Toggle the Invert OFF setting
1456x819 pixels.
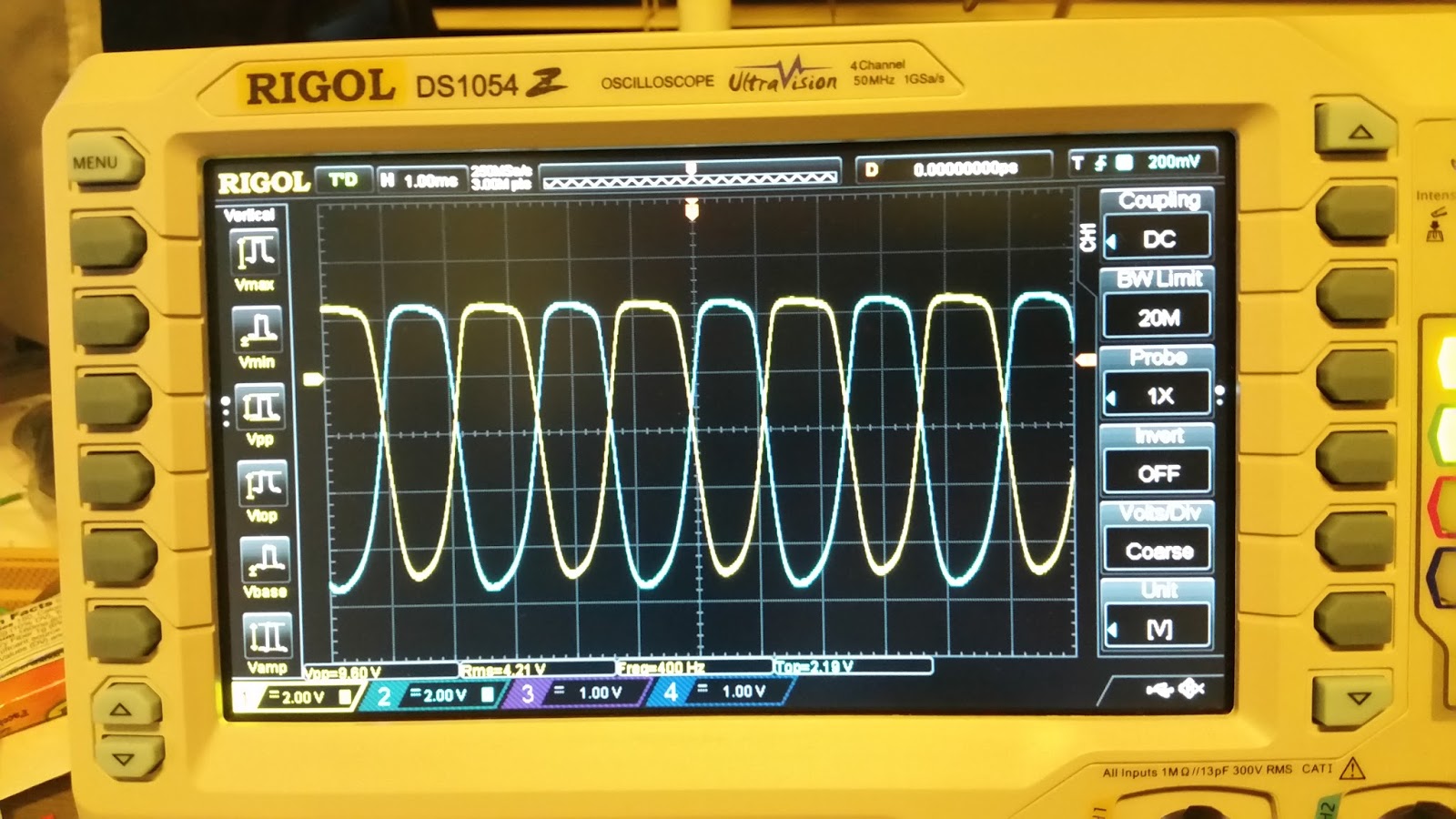tap(1158, 461)
